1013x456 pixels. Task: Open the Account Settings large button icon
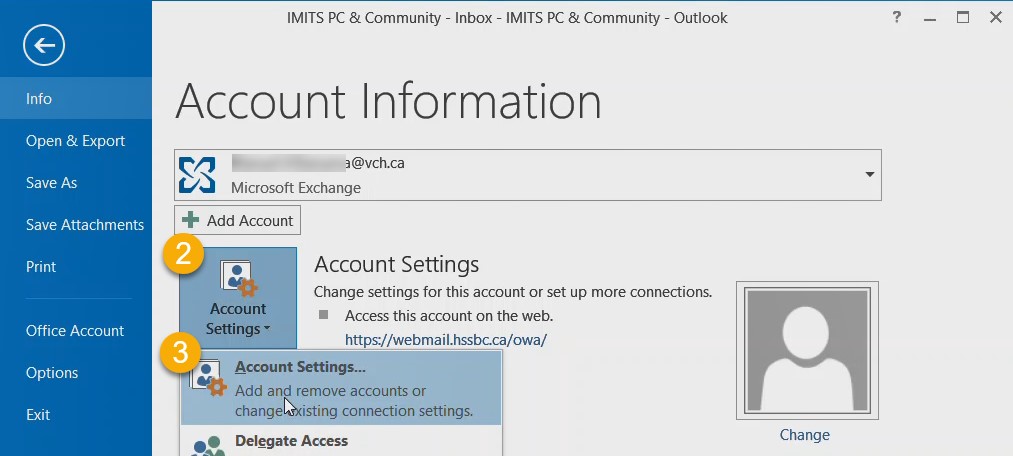tap(238, 277)
